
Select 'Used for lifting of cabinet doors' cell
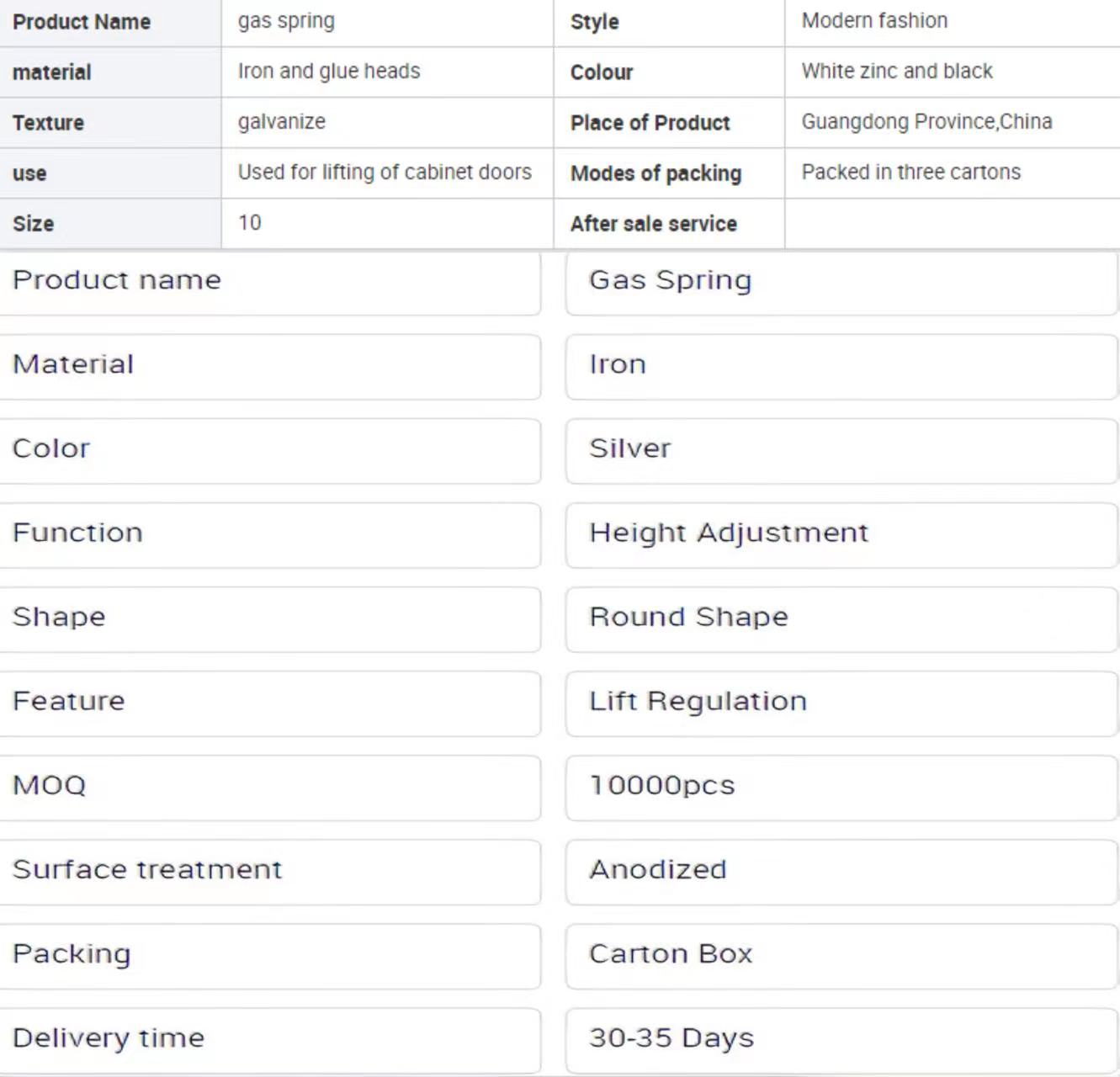pos(385,172)
